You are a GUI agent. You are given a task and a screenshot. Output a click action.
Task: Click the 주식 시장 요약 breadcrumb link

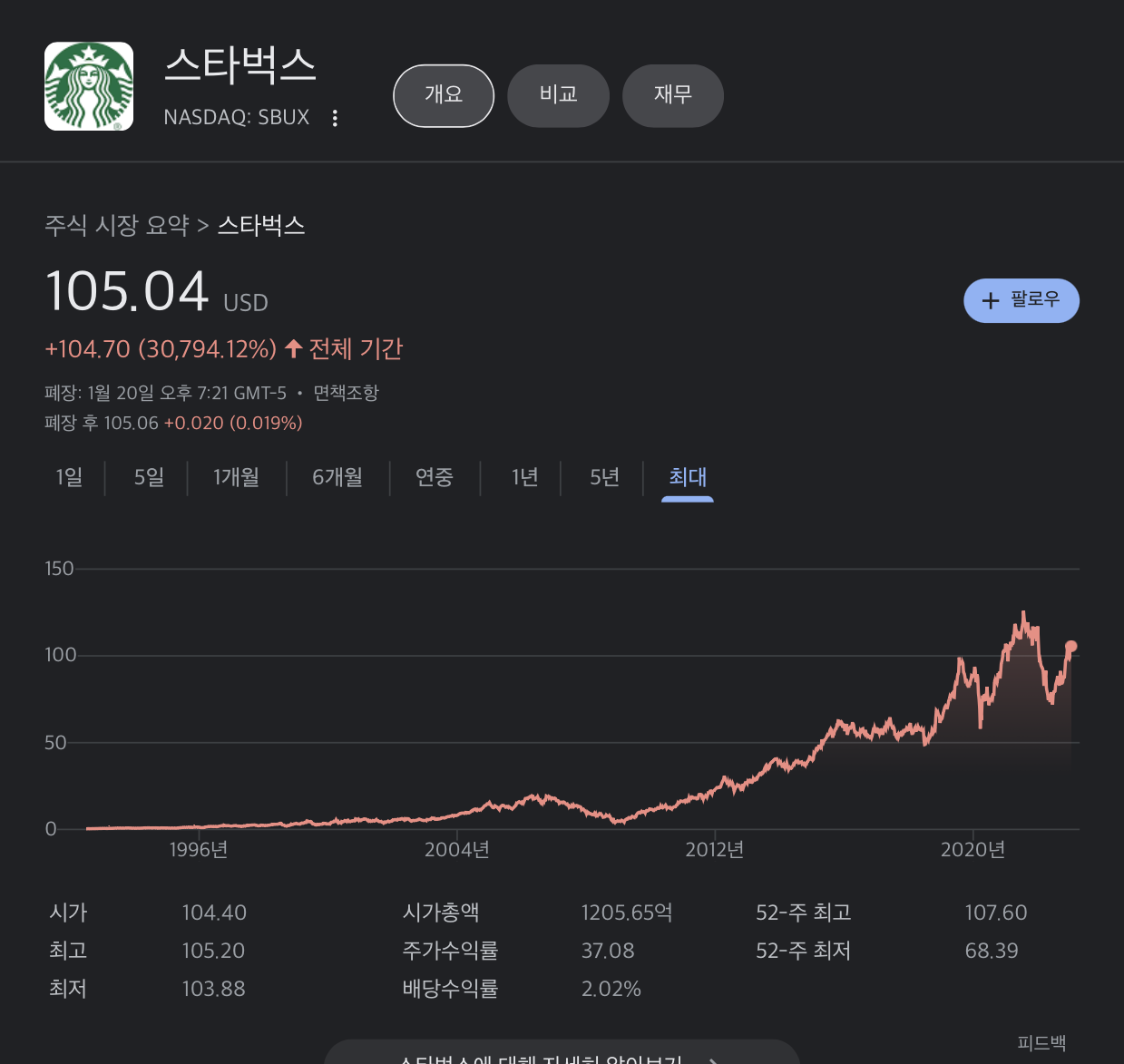[x=117, y=225]
